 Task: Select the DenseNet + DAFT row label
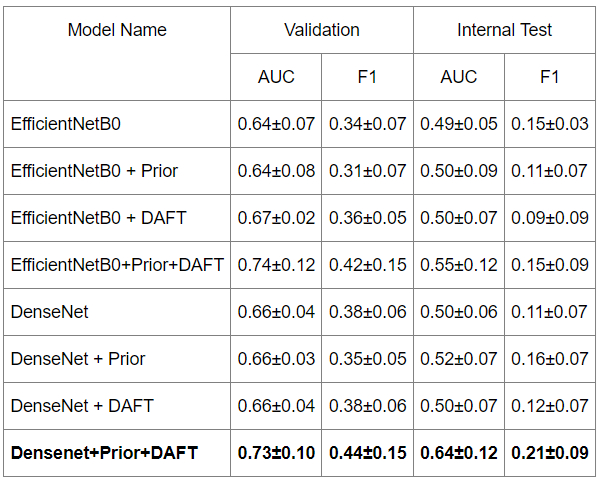[x=82, y=406]
